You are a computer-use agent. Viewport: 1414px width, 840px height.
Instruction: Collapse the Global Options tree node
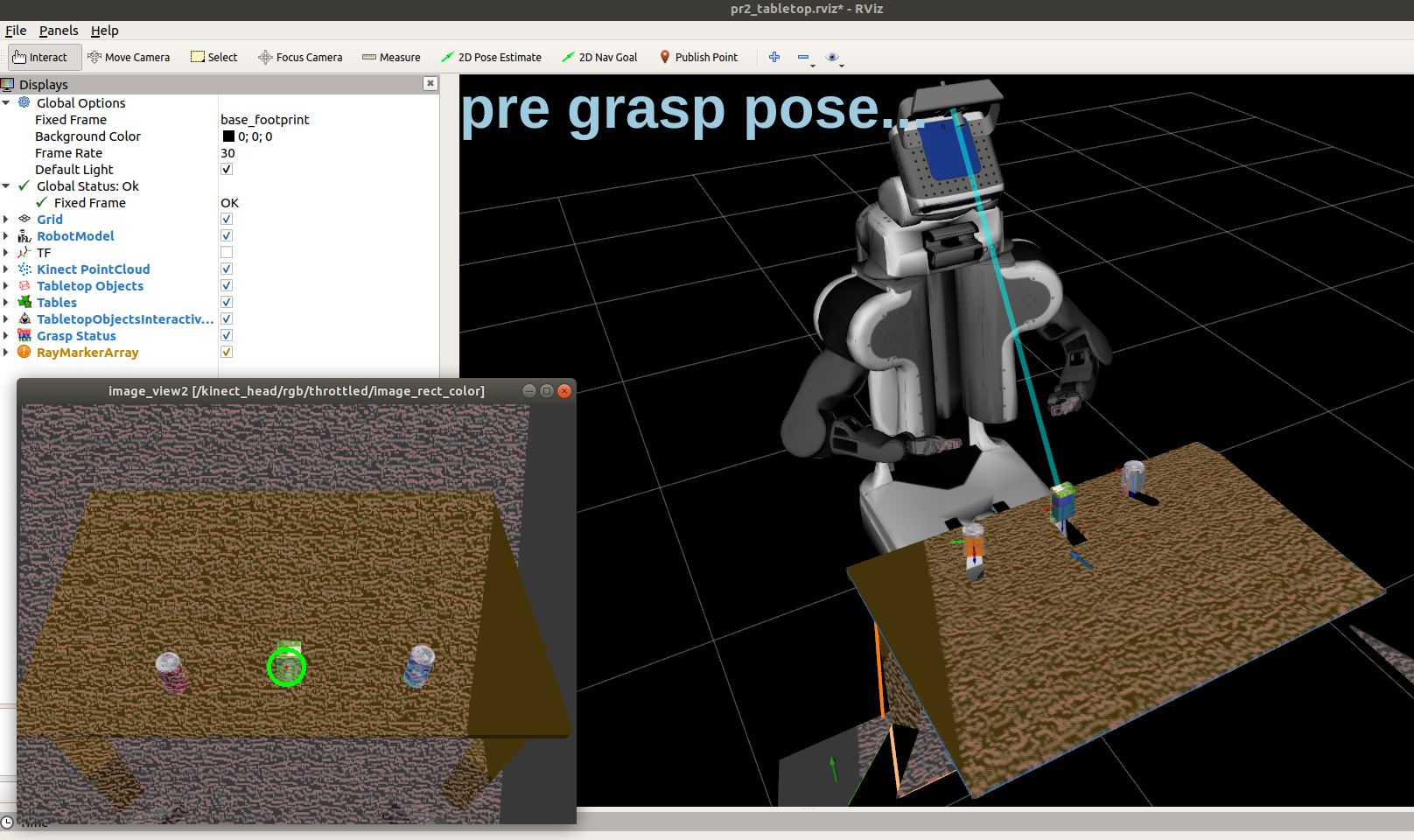[x=6, y=102]
